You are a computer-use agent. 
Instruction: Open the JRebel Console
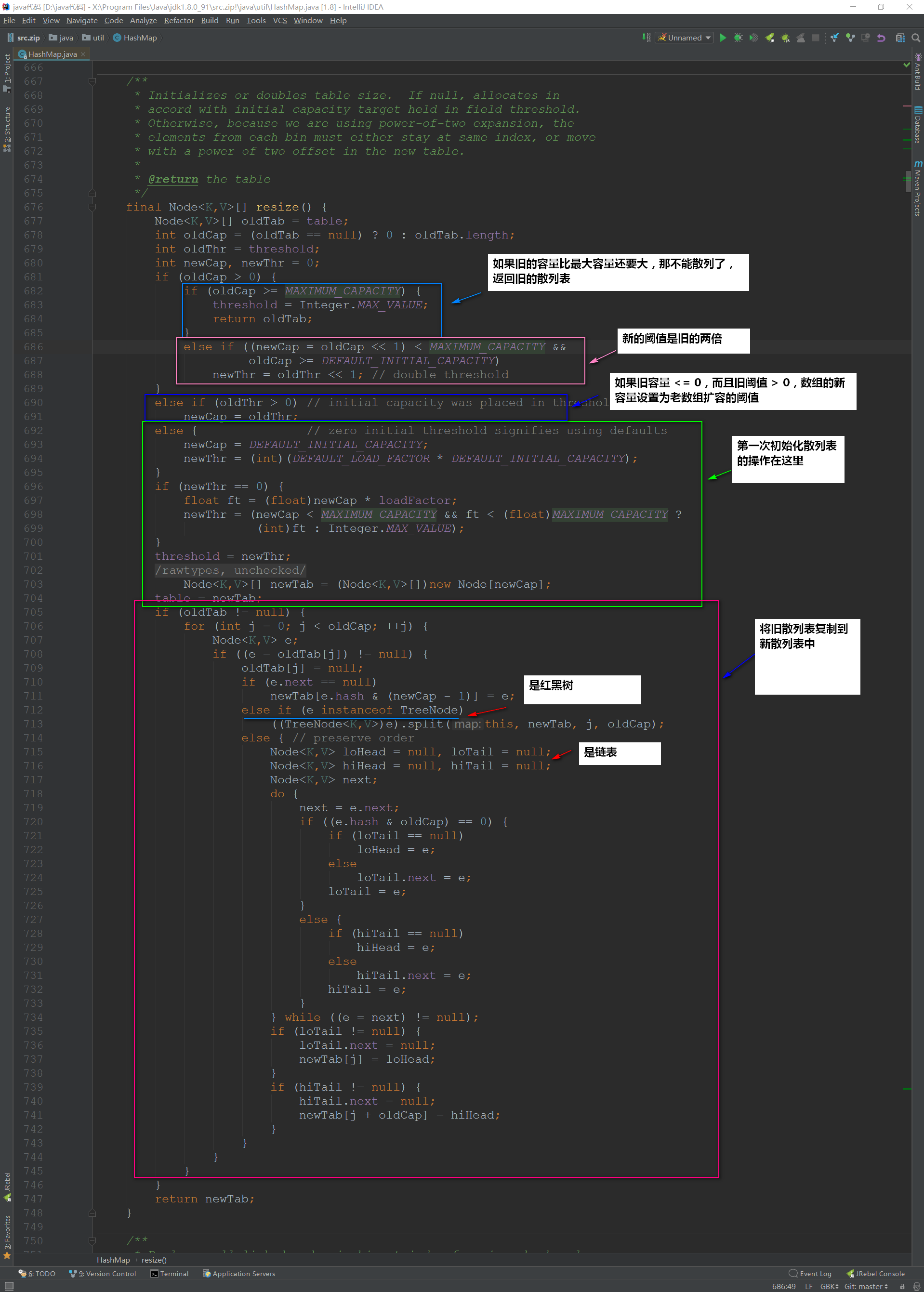tap(876, 1274)
